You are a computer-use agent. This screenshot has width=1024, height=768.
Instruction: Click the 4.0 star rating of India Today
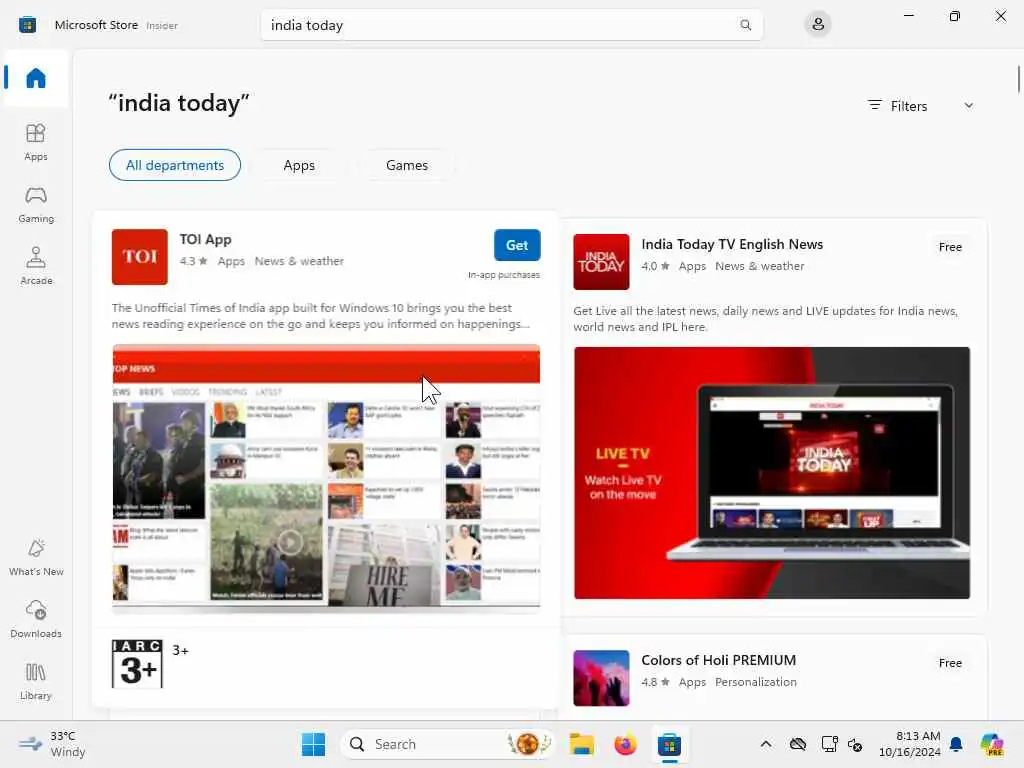[x=656, y=266]
